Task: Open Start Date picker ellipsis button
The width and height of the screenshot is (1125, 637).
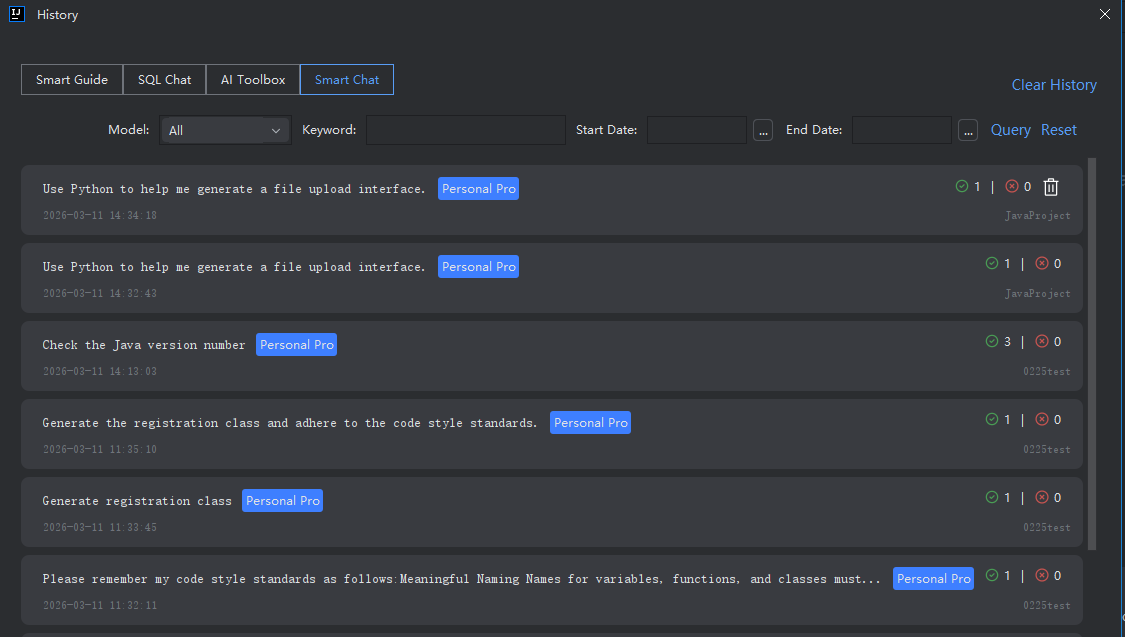Action: pyautogui.click(x=763, y=130)
